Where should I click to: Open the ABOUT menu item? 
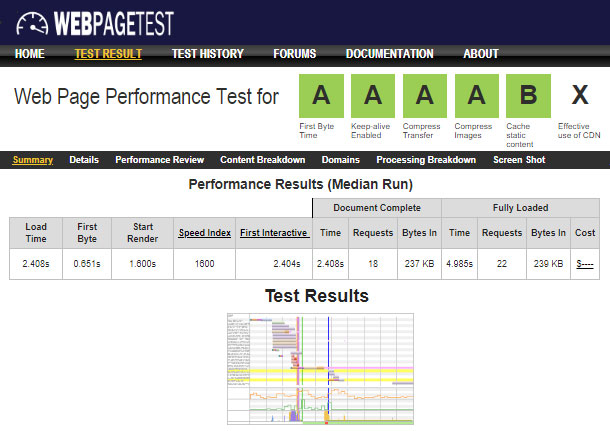click(x=481, y=54)
